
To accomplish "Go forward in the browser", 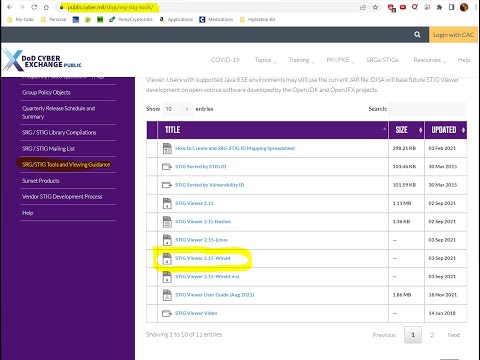I will click(22, 7).
